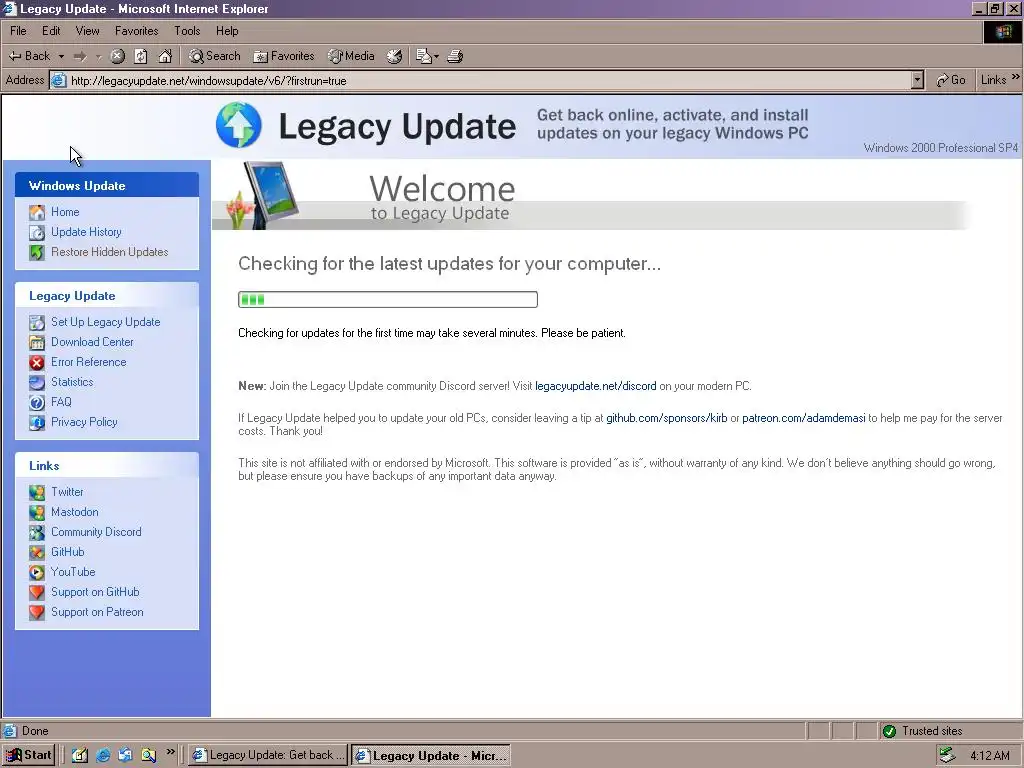The height and width of the screenshot is (768, 1024).
Task: Open the legacyupdate.net/discord link
Action: pos(596,386)
